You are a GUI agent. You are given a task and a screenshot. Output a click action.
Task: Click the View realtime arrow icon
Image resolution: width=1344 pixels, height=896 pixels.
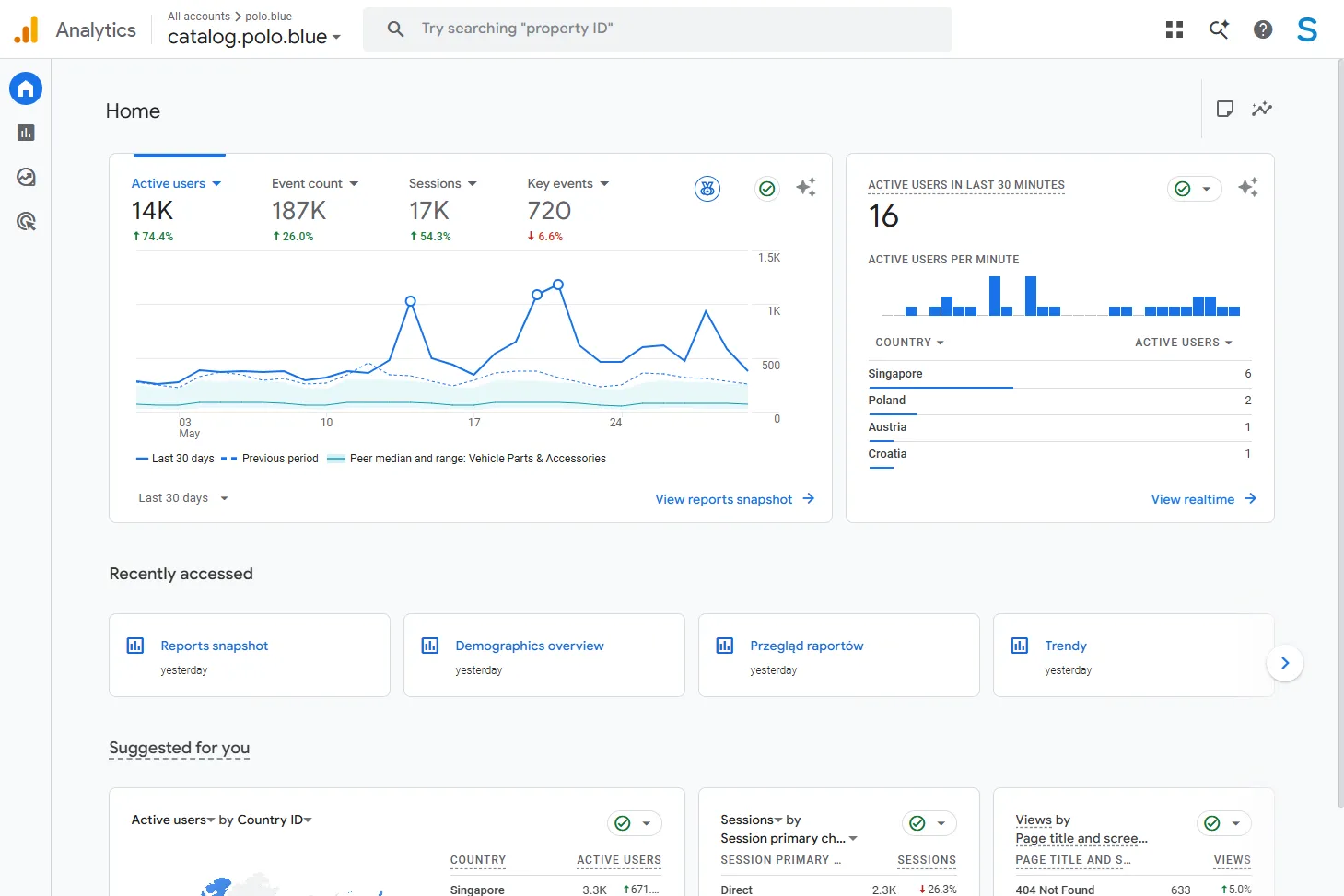tap(1251, 498)
